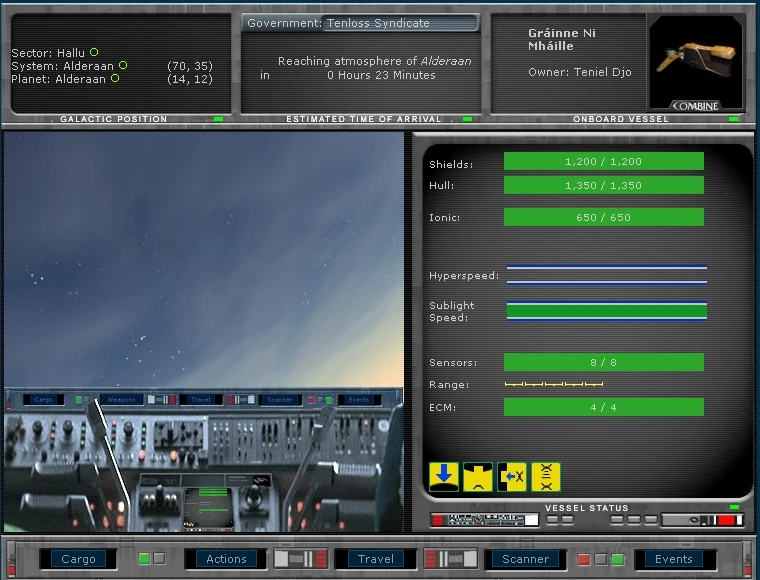Image resolution: width=760 pixels, height=580 pixels.
Task: Open the Cargo menu
Action: click(78, 559)
